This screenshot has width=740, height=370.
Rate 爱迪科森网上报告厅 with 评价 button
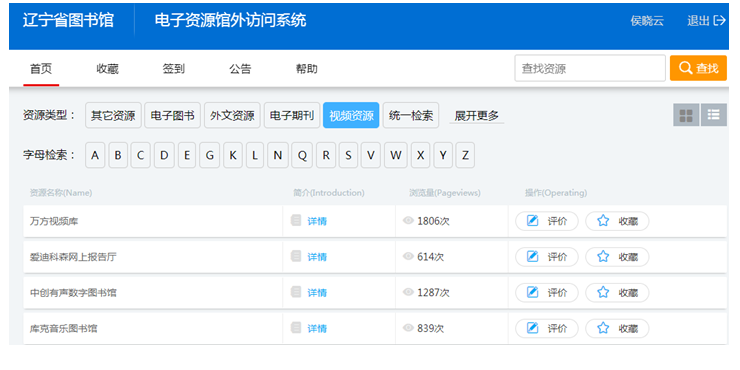tap(547, 257)
